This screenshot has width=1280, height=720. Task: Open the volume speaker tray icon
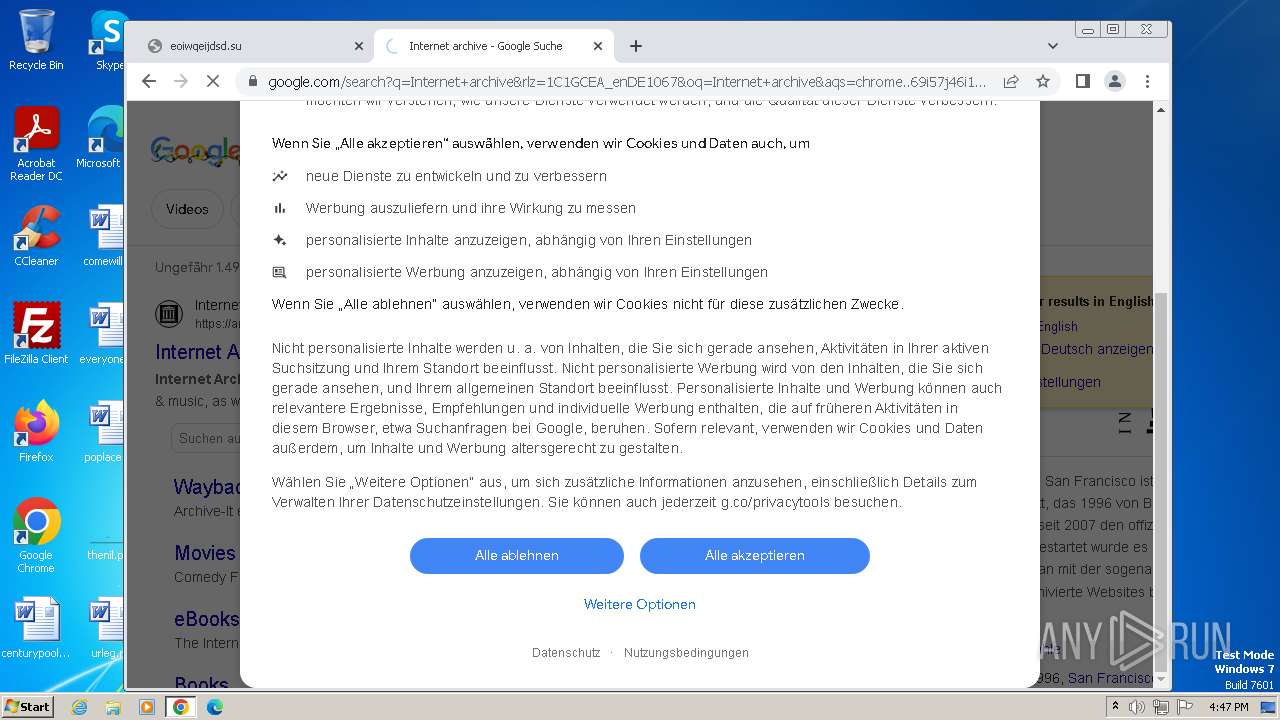click(x=1137, y=707)
